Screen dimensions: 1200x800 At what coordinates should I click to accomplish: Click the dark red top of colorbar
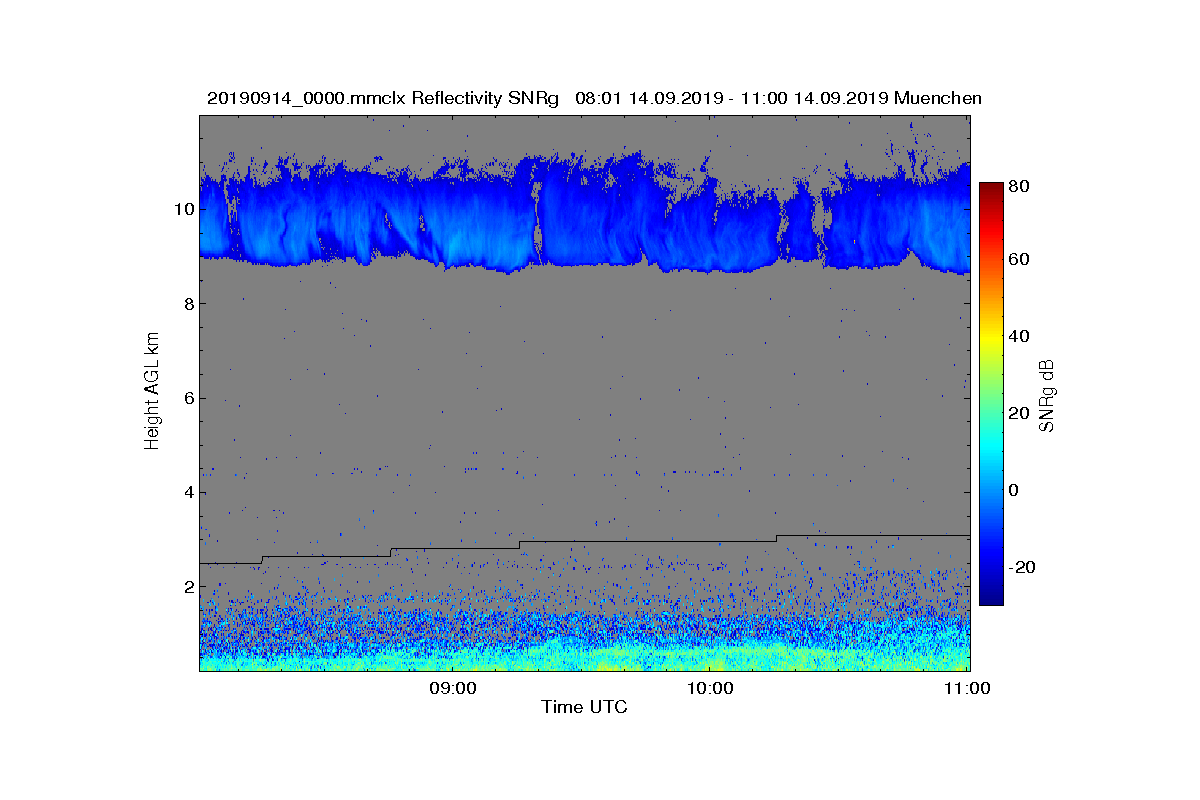[x=991, y=188]
